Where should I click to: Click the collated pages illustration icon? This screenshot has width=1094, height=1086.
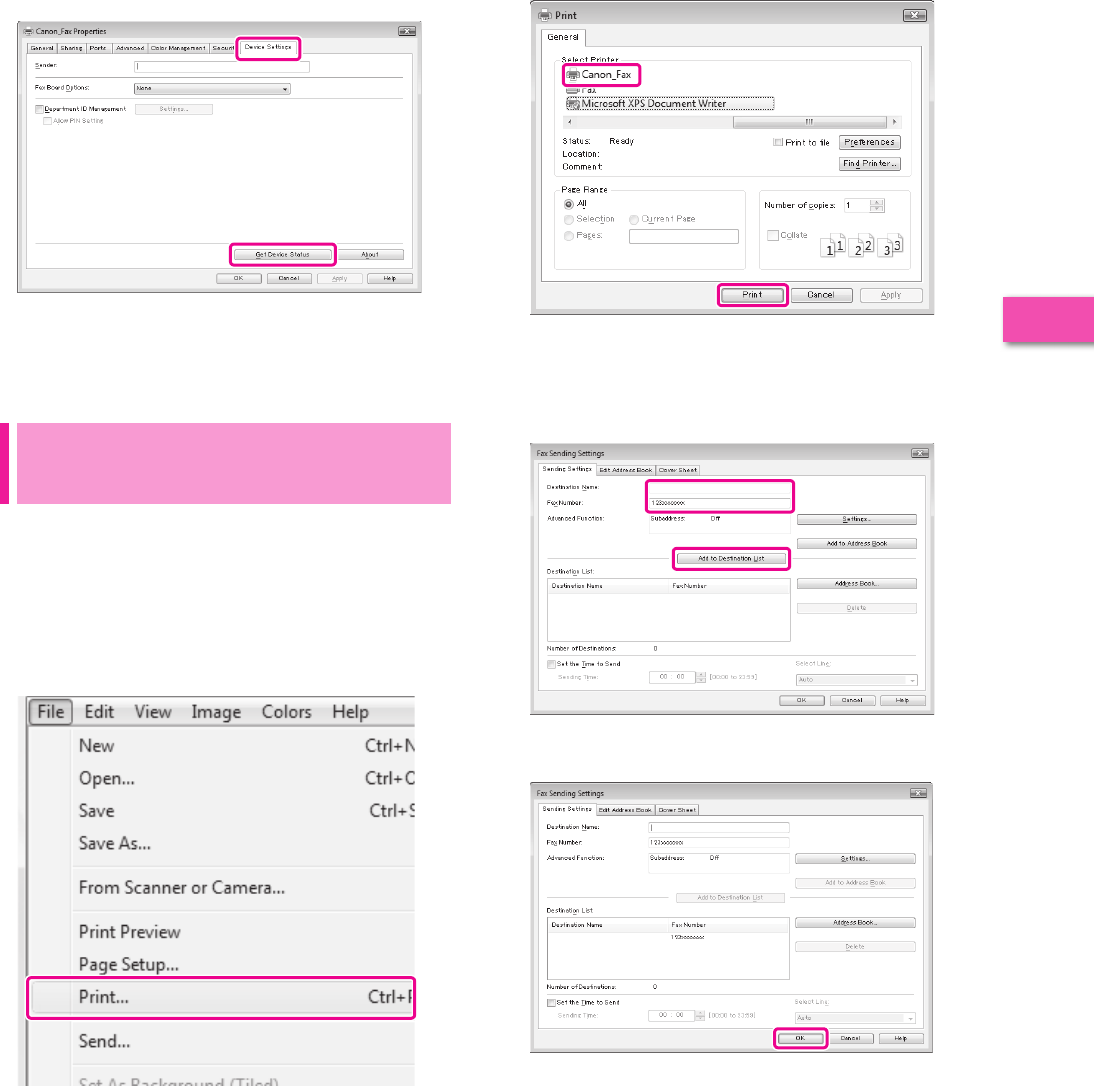tap(862, 245)
